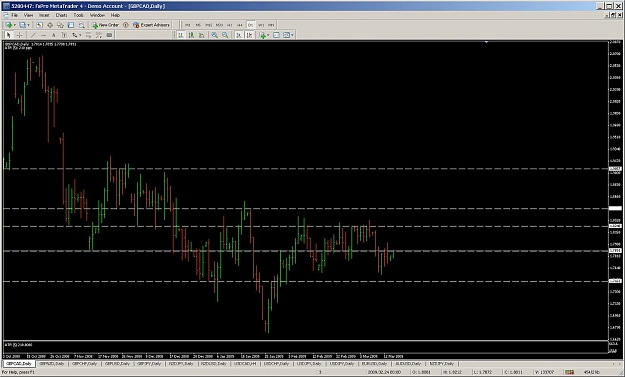
Task: Select the MN timeframe button
Action: coord(271,25)
